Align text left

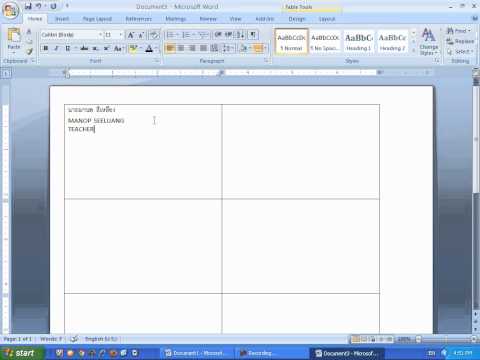coord(170,48)
